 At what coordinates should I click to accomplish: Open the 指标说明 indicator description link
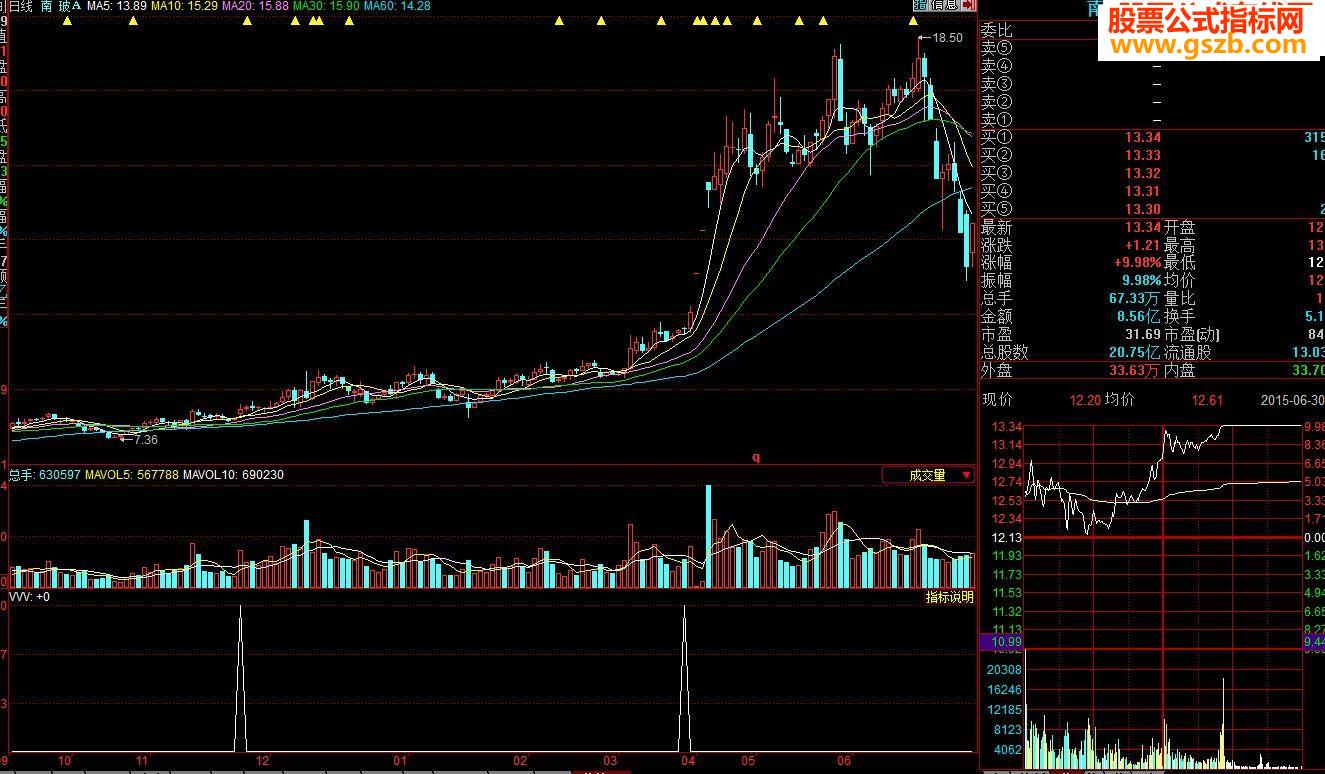949,597
